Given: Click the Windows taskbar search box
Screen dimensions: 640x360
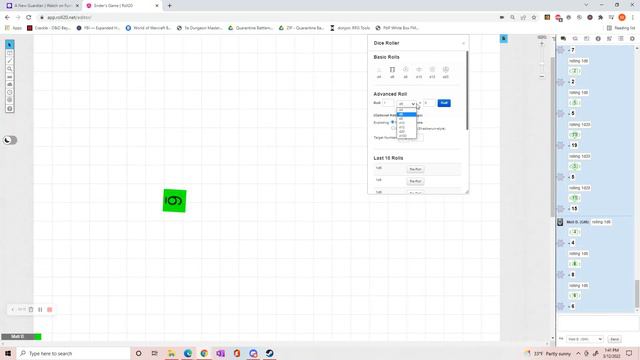Looking at the screenshot, I should pyautogui.click(x=73, y=353).
